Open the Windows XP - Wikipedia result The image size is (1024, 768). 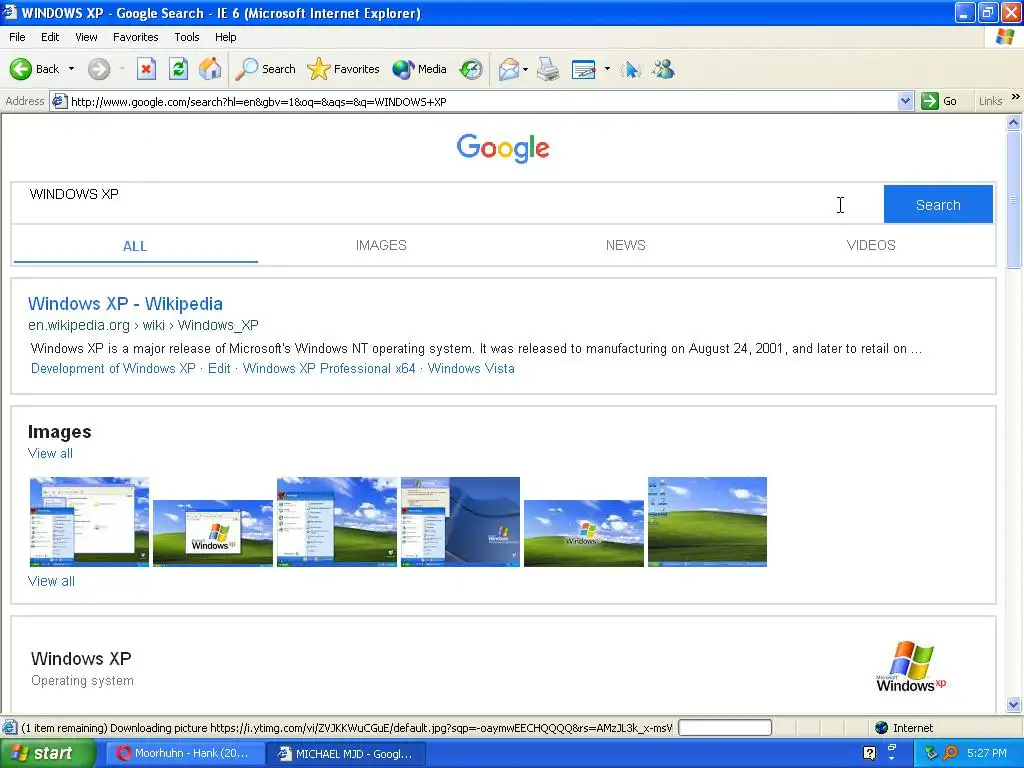[125, 304]
